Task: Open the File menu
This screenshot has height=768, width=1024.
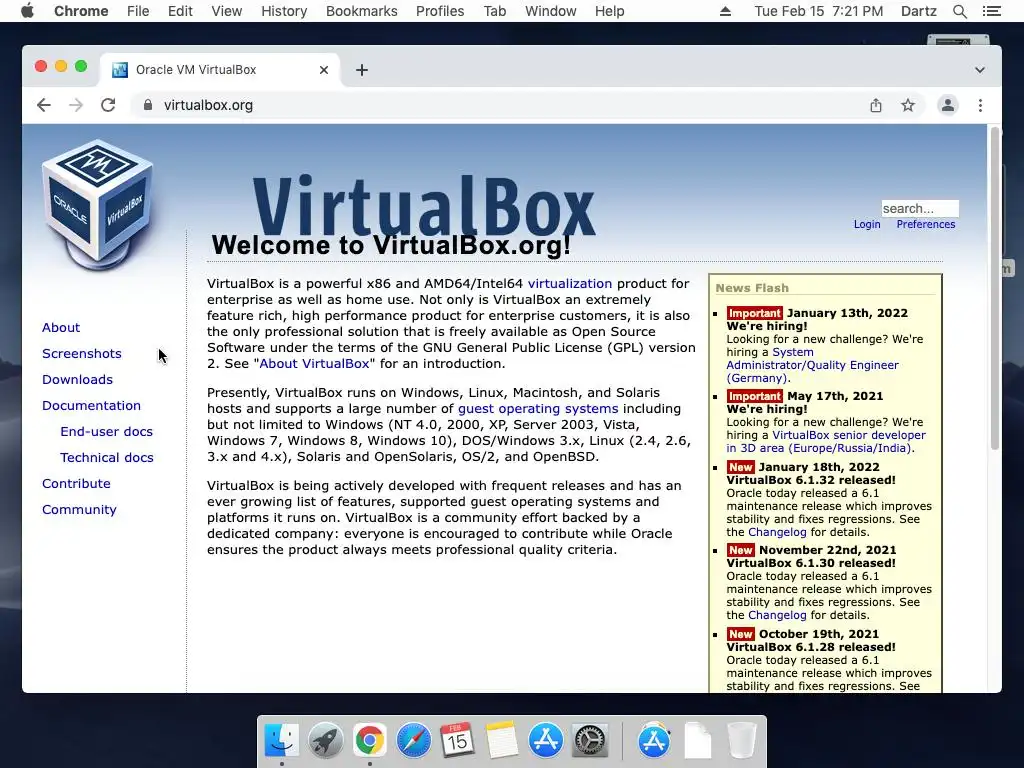Action: (x=138, y=11)
